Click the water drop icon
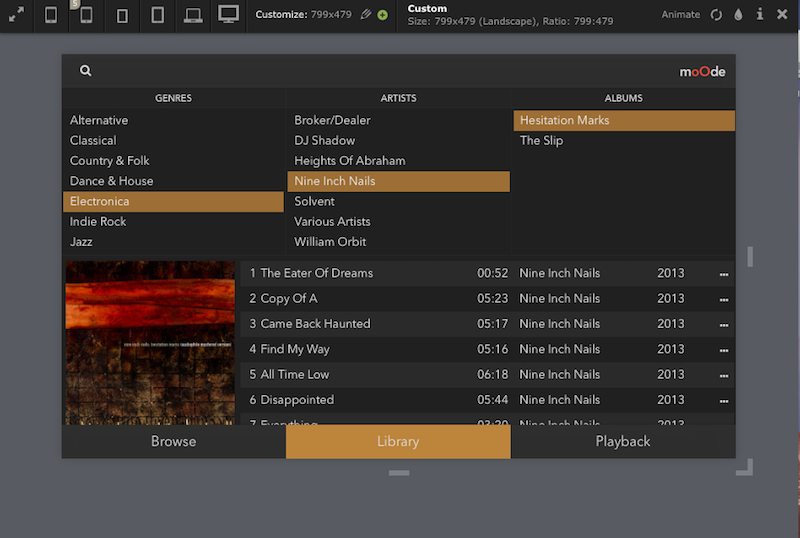This screenshot has width=800, height=538. [x=738, y=15]
